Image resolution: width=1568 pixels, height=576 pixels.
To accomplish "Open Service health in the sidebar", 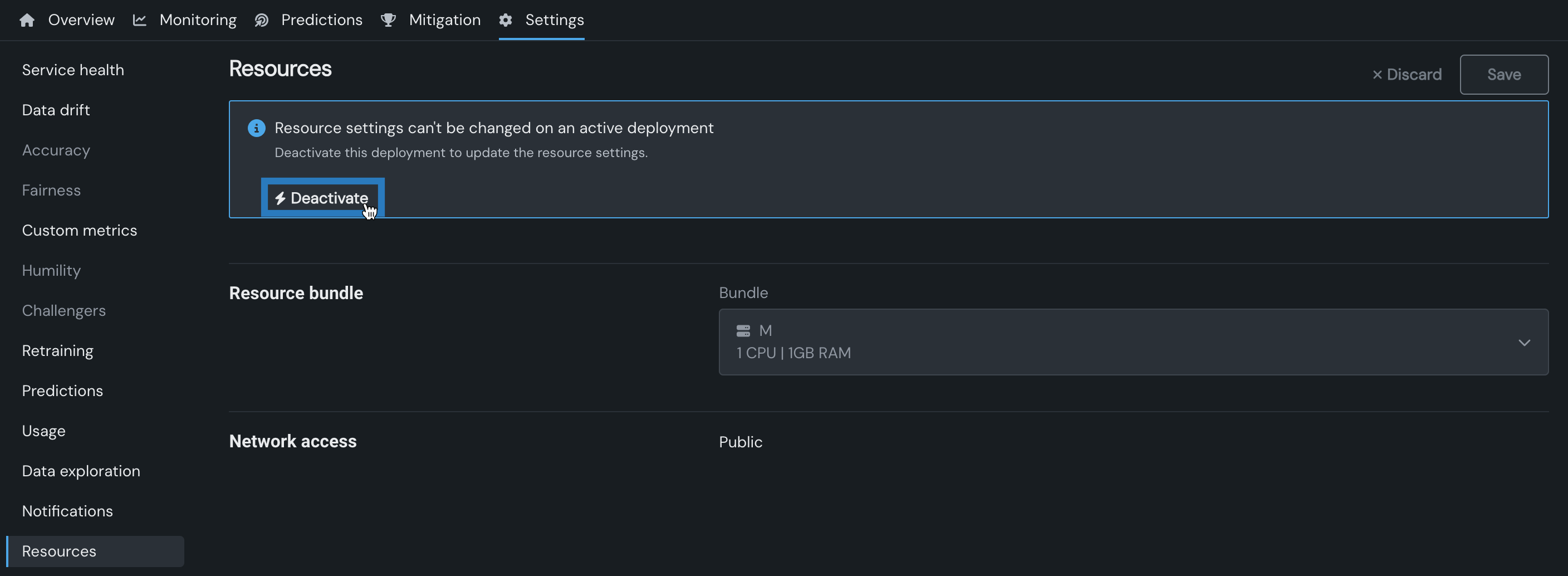I will tap(73, 70).
